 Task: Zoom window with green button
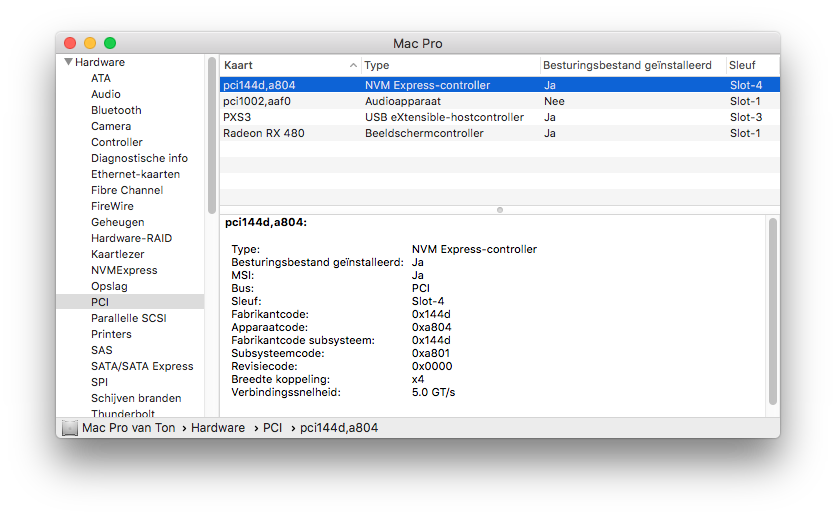110,43
